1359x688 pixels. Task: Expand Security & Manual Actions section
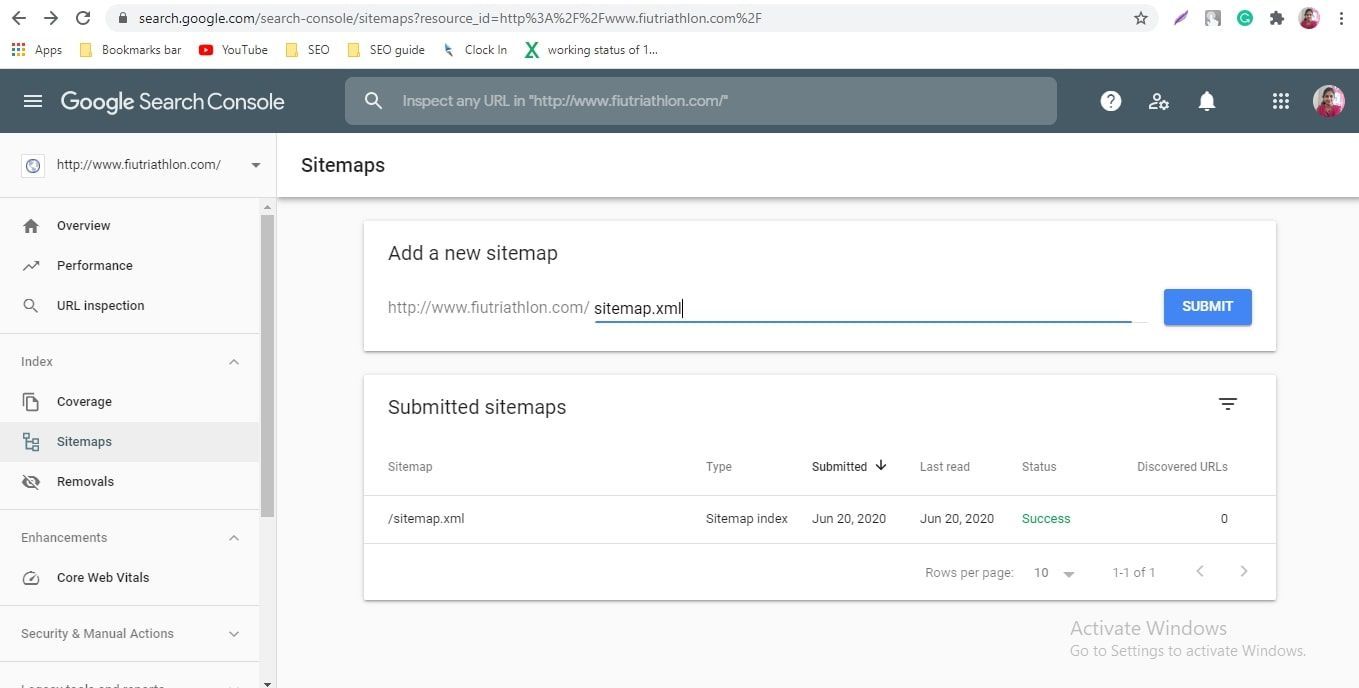pyautogui.click(x=234, y=634)
